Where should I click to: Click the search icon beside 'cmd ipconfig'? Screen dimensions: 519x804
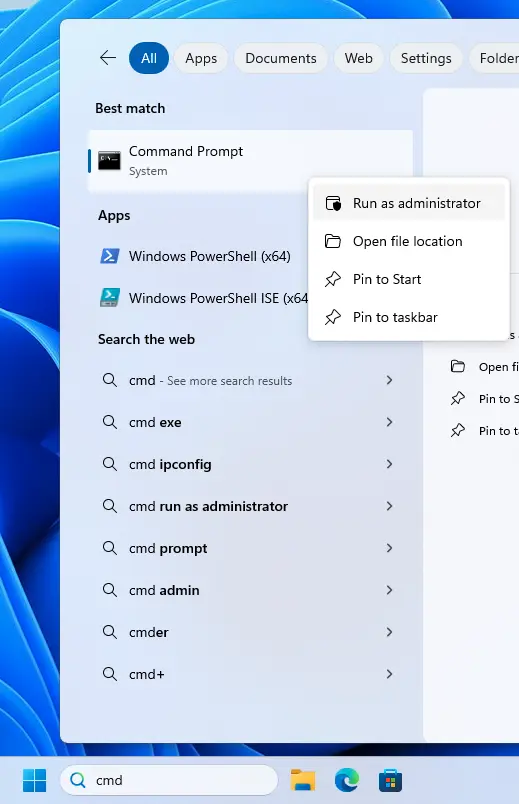click(110, 465)
